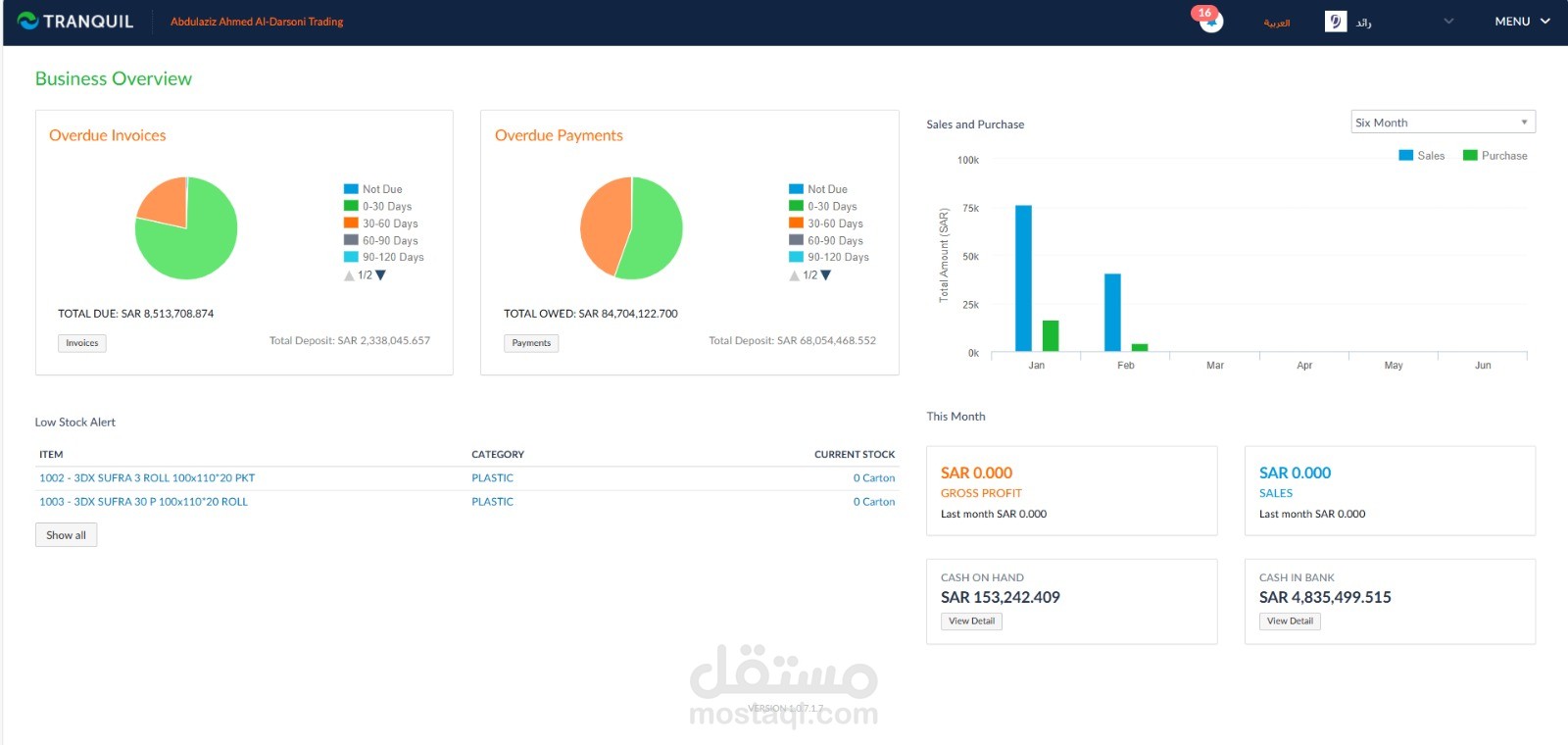Click the Business Overview heading
1568x745 pixels.
coord(114,78)
